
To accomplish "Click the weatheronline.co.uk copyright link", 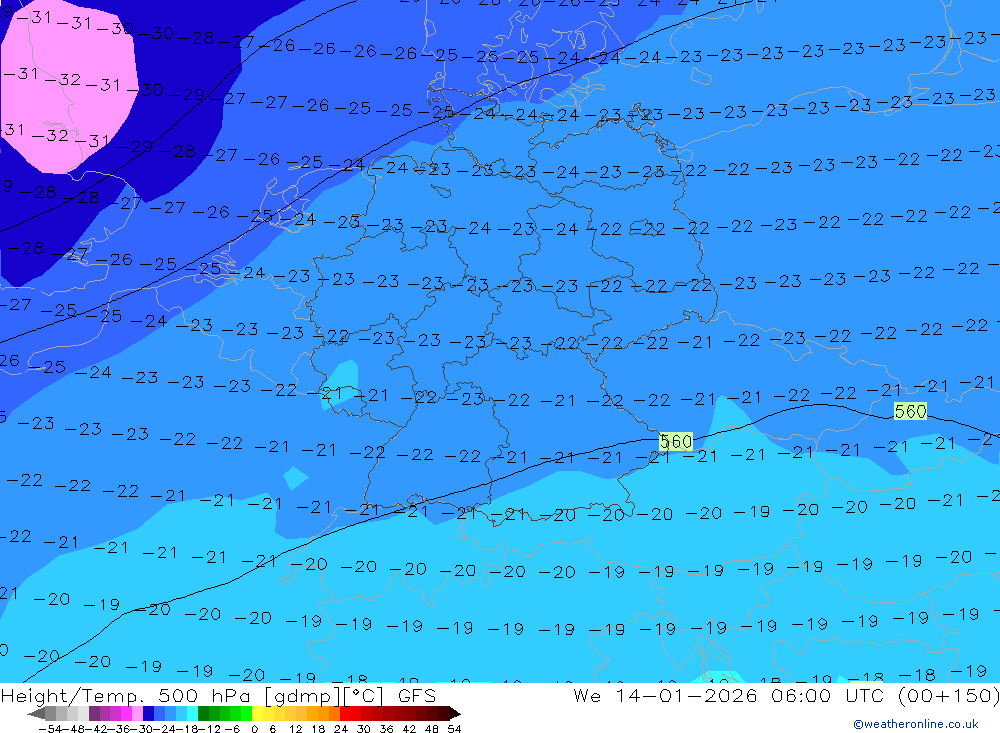I will tap(916, 723).
